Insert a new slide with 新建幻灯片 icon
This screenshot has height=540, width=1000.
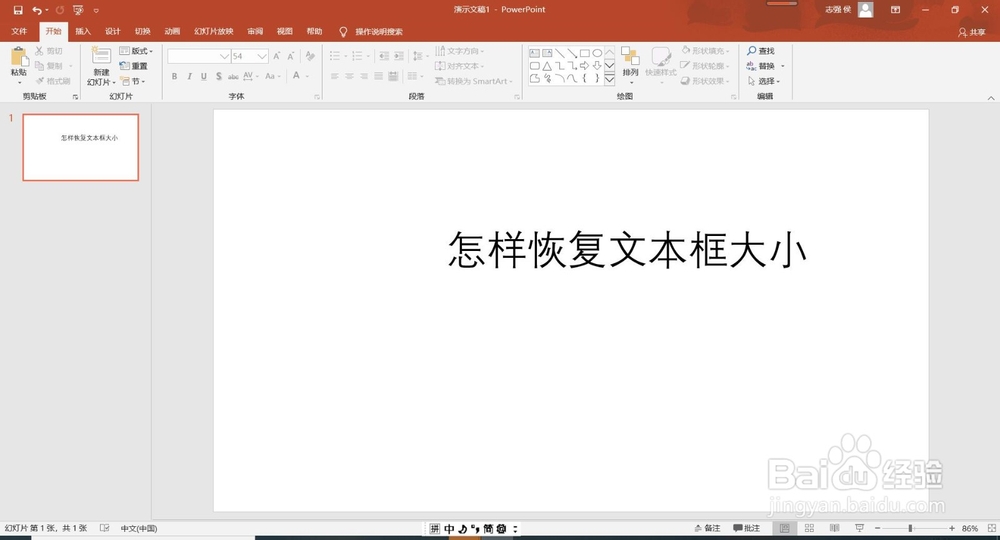[101, 57]
